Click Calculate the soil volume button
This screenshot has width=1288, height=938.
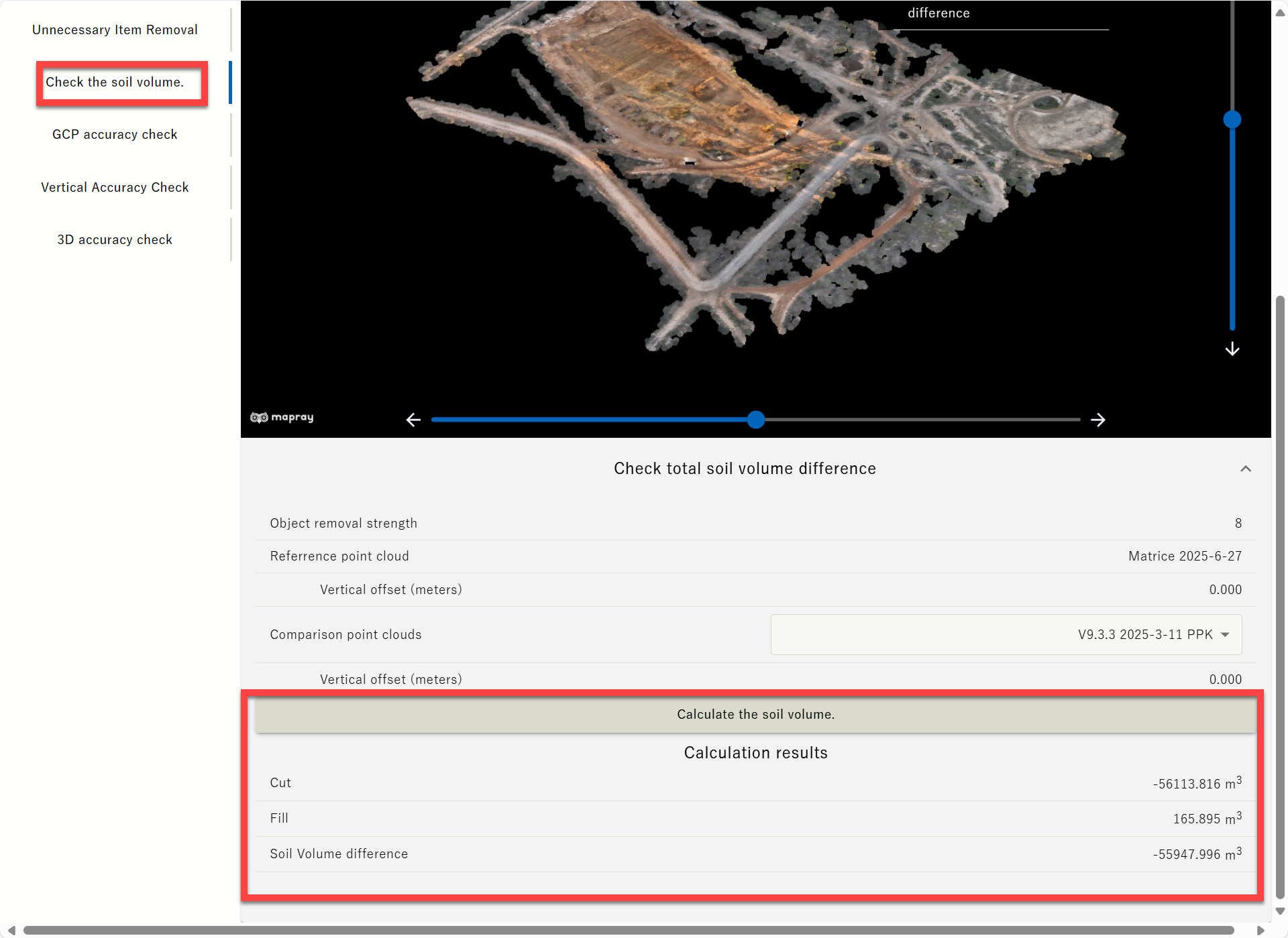click(x=755, y=715)
